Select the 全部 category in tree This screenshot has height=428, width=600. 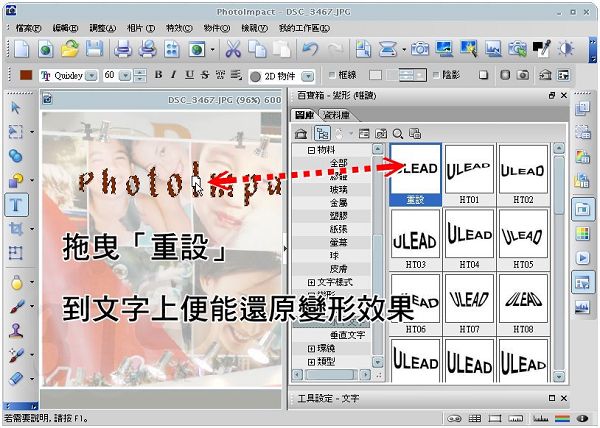[x=339, y=163]
